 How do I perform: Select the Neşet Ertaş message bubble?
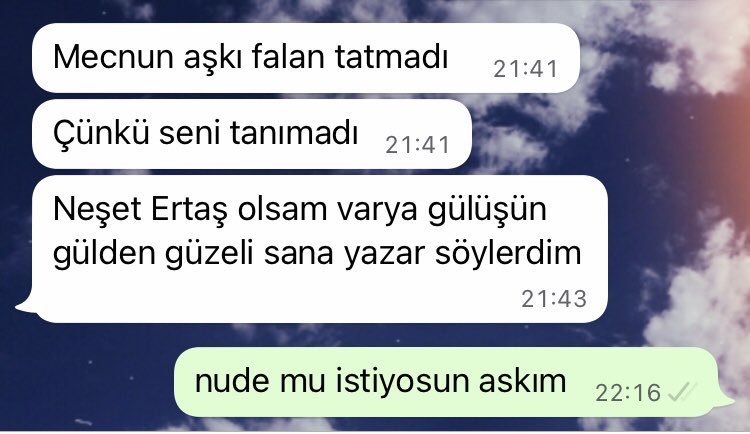[x=320, y=249]
